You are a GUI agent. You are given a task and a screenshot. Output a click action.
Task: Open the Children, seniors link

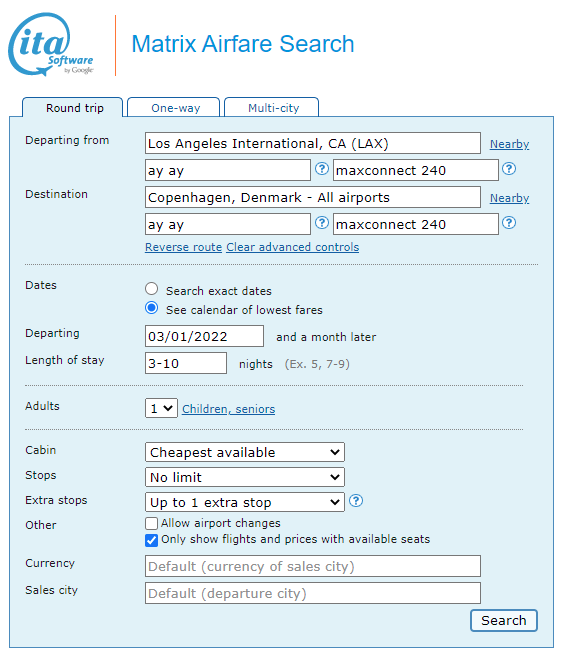click(228, 409)
